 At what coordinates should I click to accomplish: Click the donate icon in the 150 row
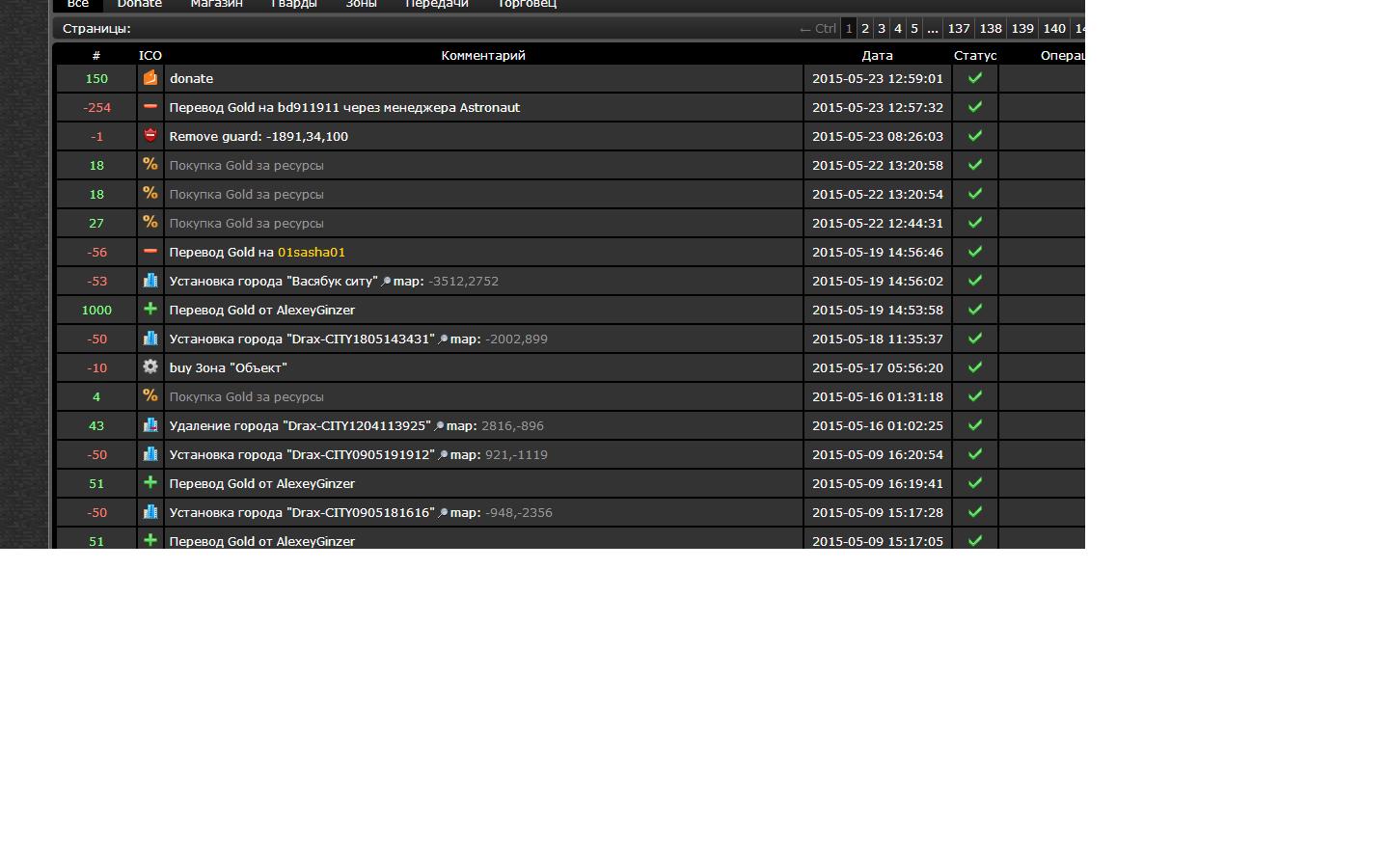coord(150,77)
